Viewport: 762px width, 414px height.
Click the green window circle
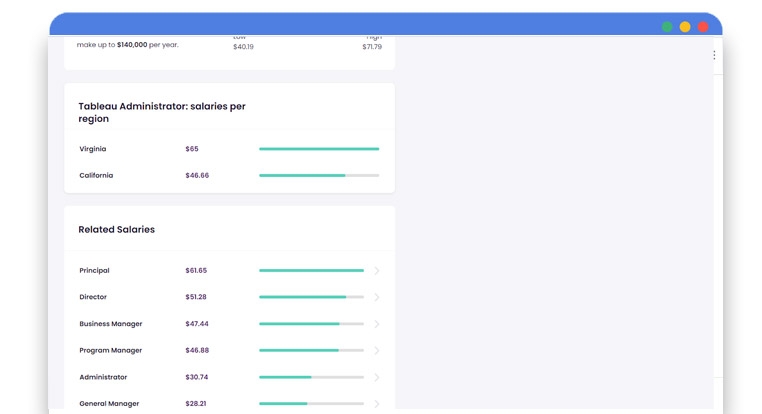point(667,27)
